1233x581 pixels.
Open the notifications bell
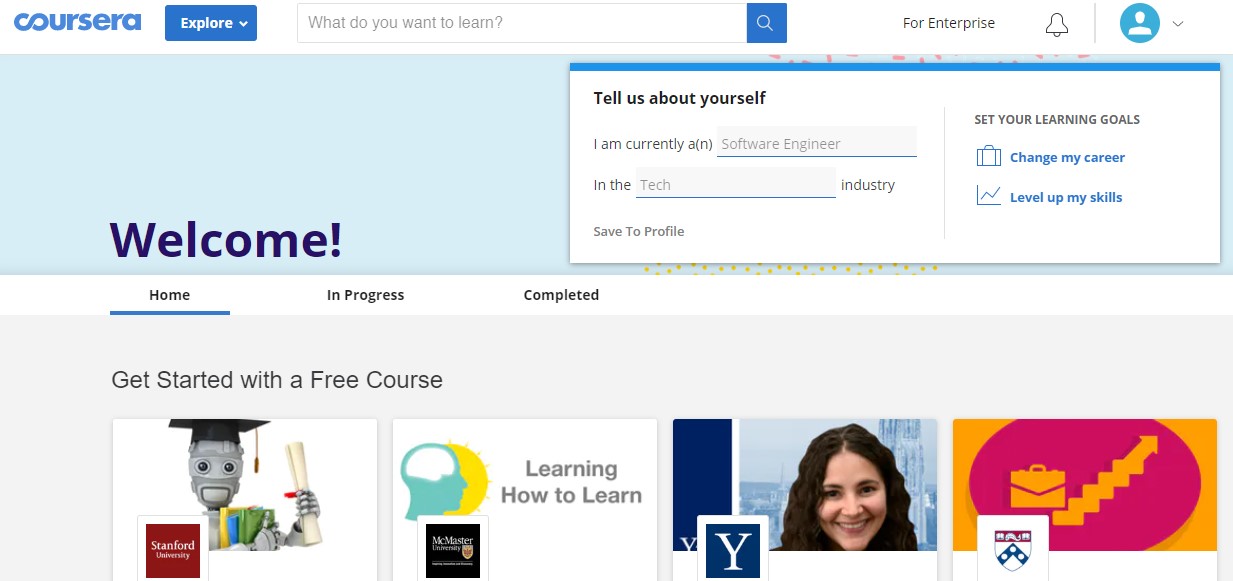pos(1057,24)
